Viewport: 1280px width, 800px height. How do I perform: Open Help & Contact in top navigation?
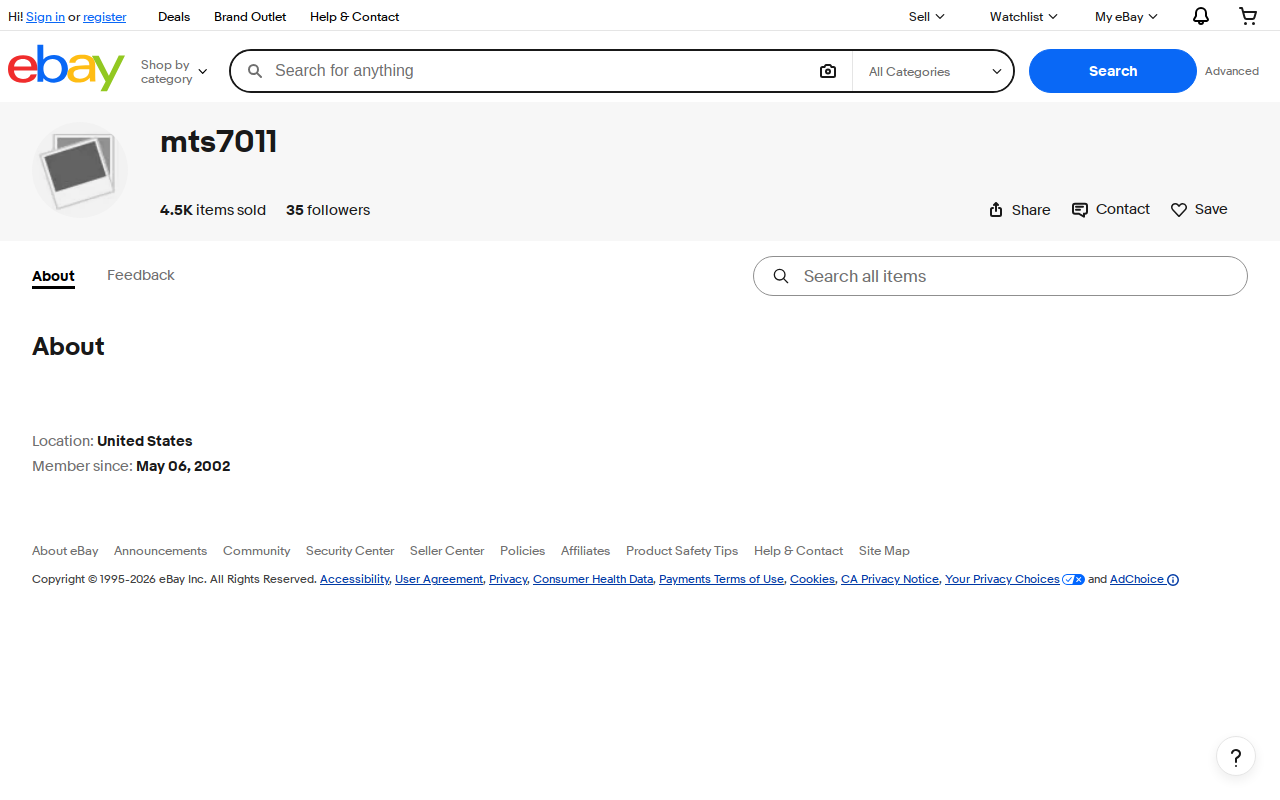[x=354, y=16]
